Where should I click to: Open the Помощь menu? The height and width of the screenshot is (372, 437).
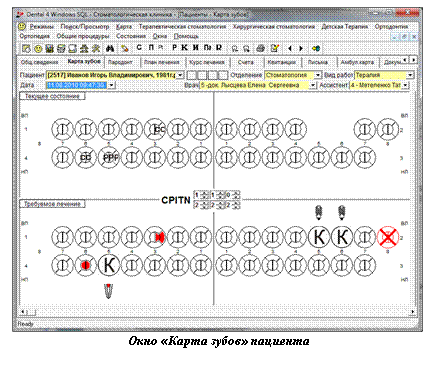(186, 36)
